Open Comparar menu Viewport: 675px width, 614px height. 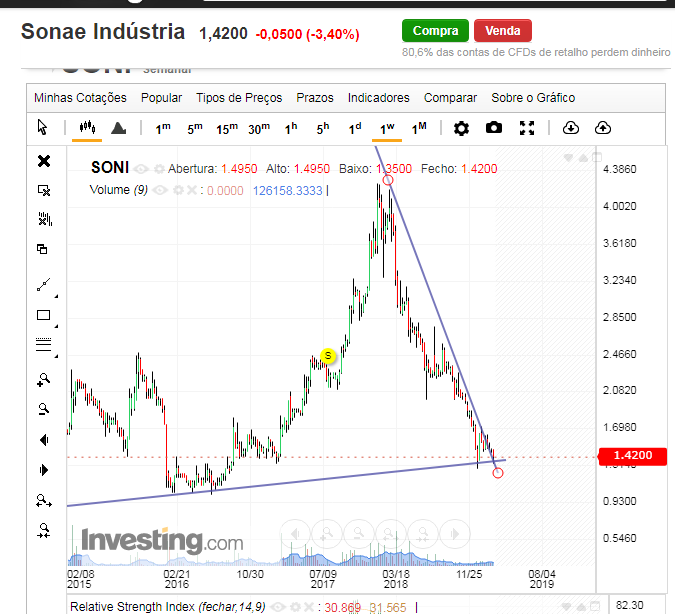(x=450, y=98)
